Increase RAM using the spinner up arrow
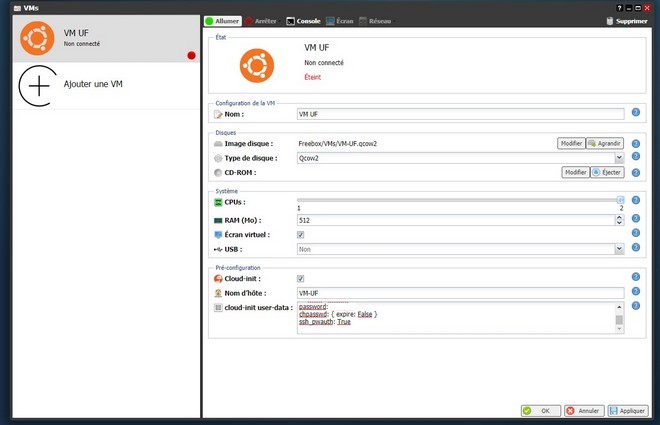 pyautogui.click(x=619, y=217)
